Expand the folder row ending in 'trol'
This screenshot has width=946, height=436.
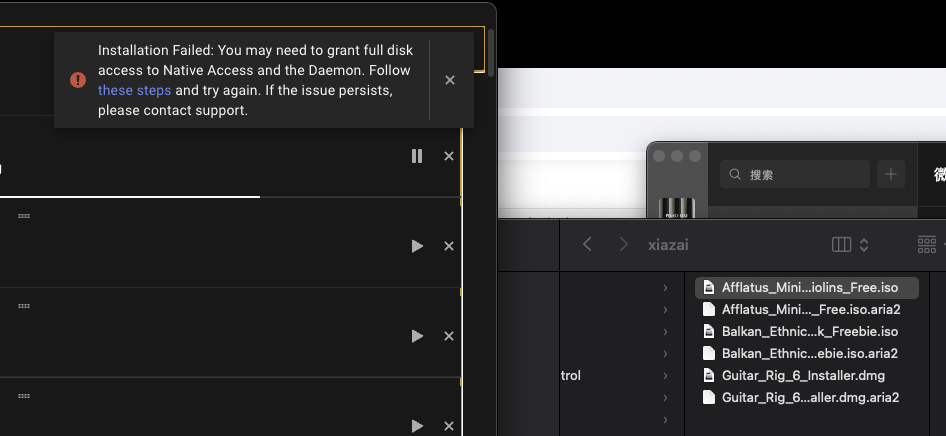click(665, 376)
